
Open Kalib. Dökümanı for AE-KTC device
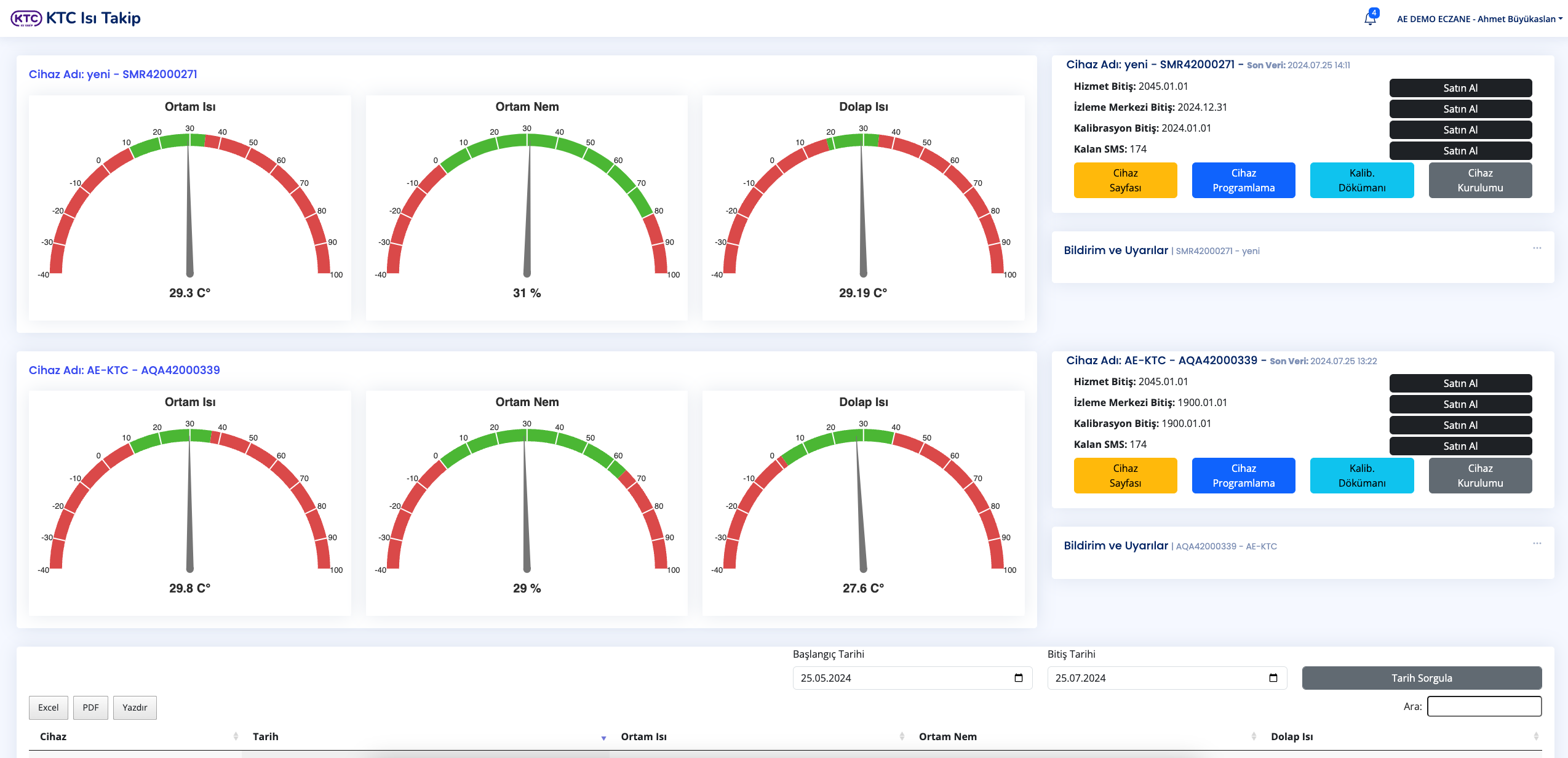pos(1361,476)
